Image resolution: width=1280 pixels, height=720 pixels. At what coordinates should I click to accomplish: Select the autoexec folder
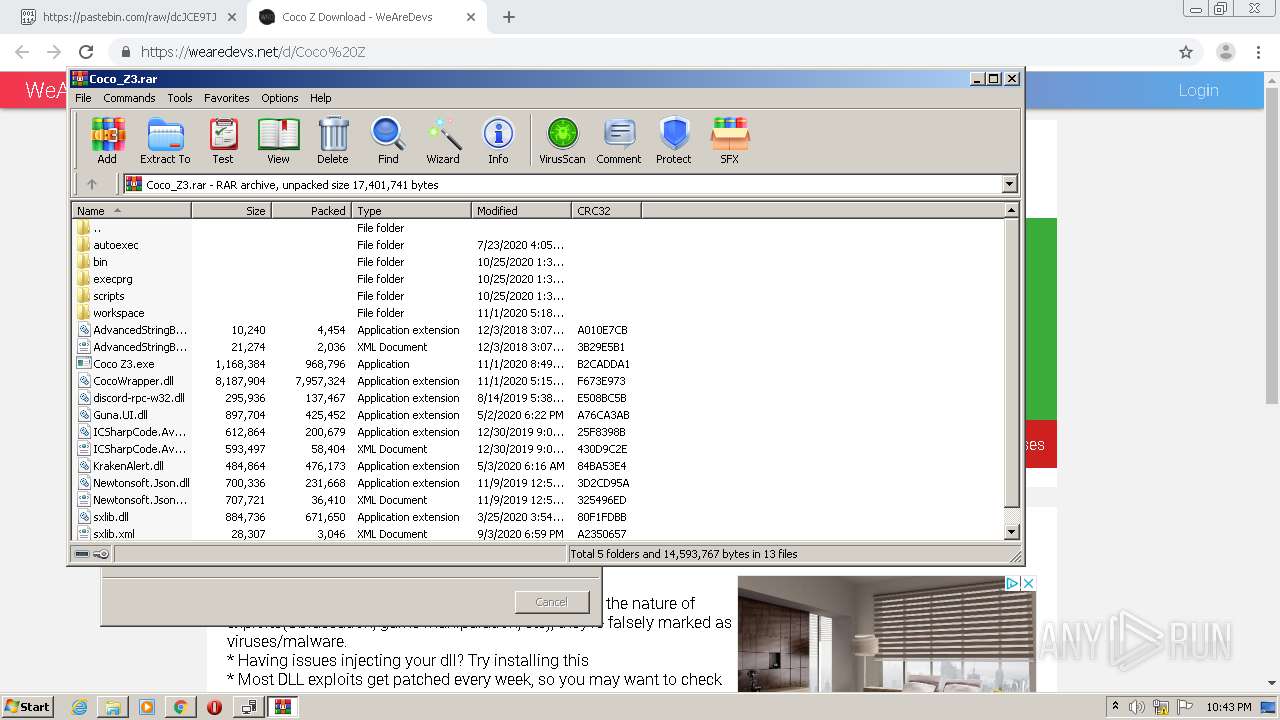[x=116, y=245]
